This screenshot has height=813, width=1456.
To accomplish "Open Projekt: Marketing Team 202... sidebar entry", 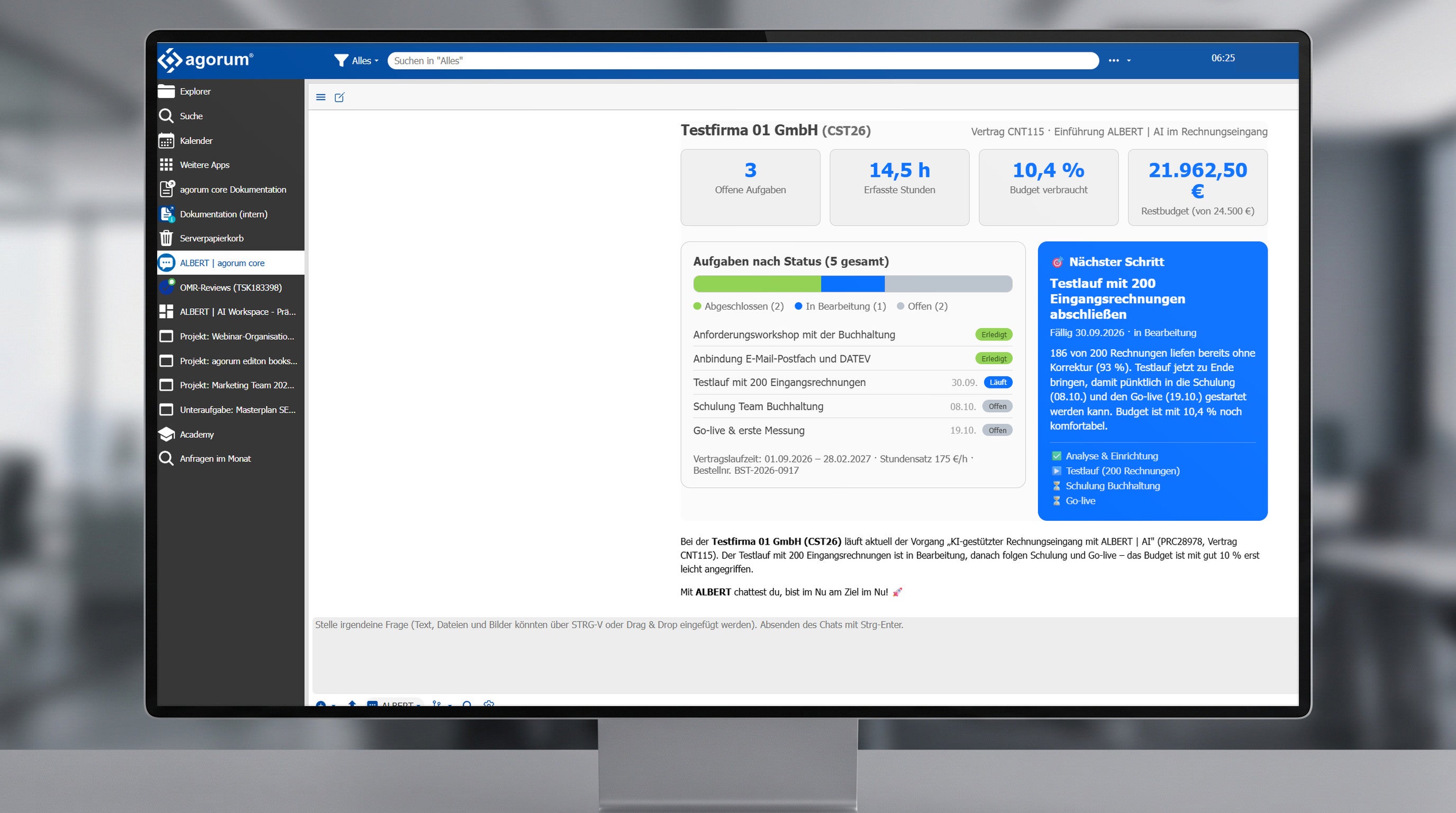I will (x=231, y=385).
